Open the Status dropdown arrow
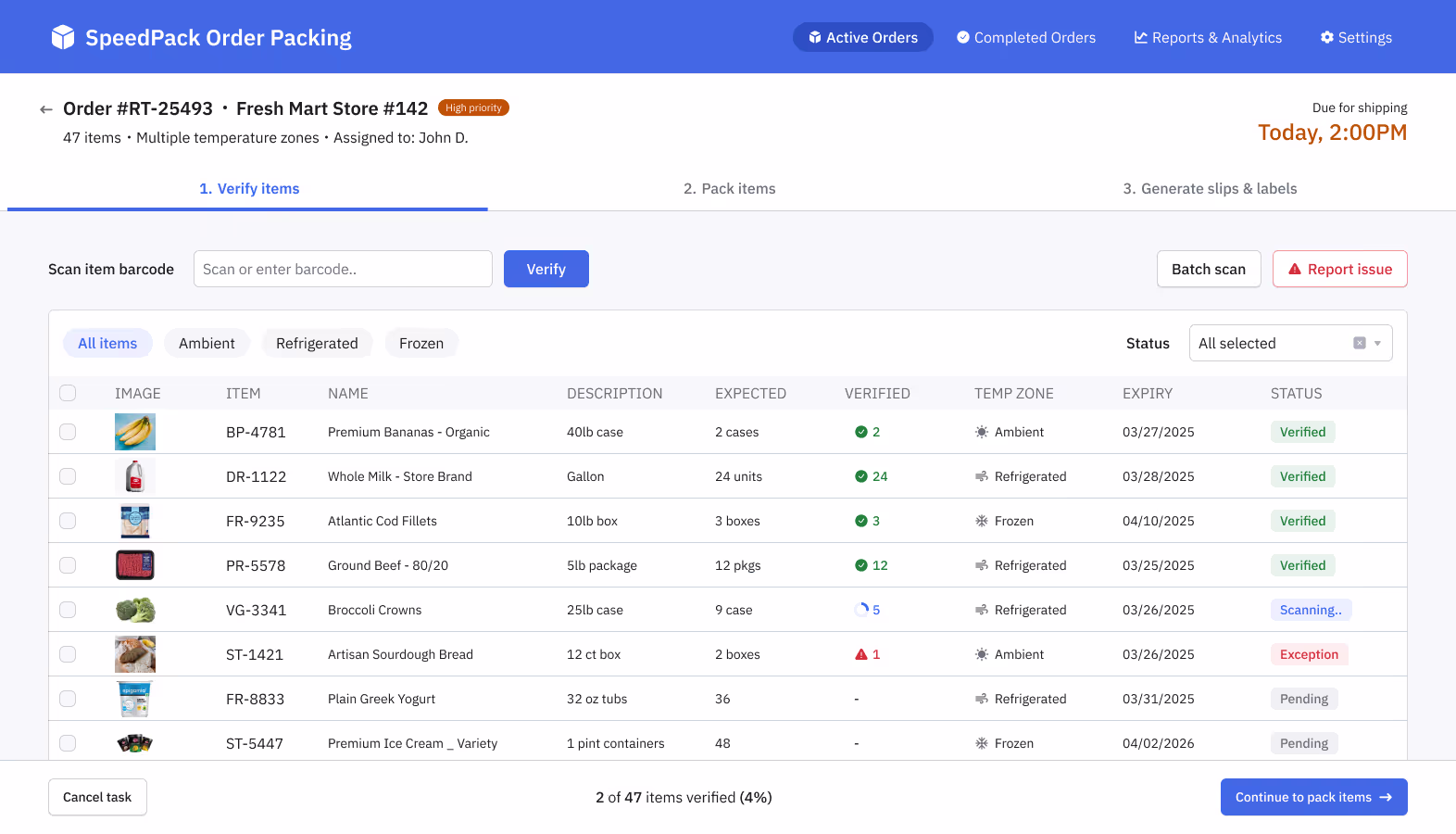 [x=1378, y=343]
